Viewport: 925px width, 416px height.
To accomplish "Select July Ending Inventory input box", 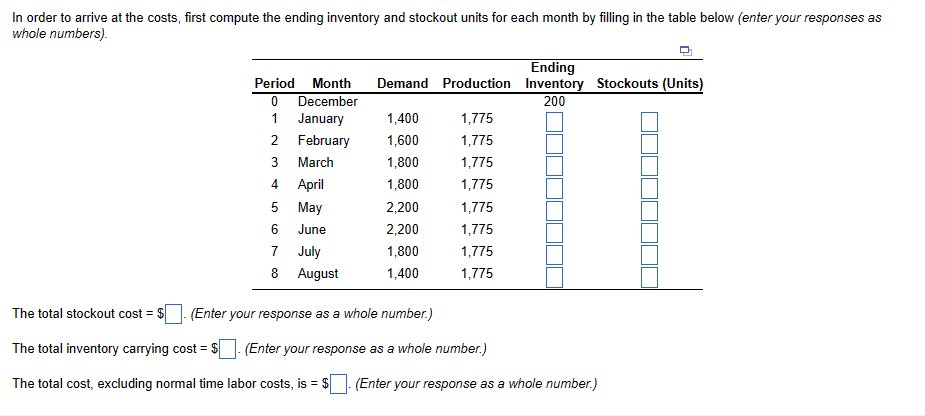I will [x=554, y=254].
